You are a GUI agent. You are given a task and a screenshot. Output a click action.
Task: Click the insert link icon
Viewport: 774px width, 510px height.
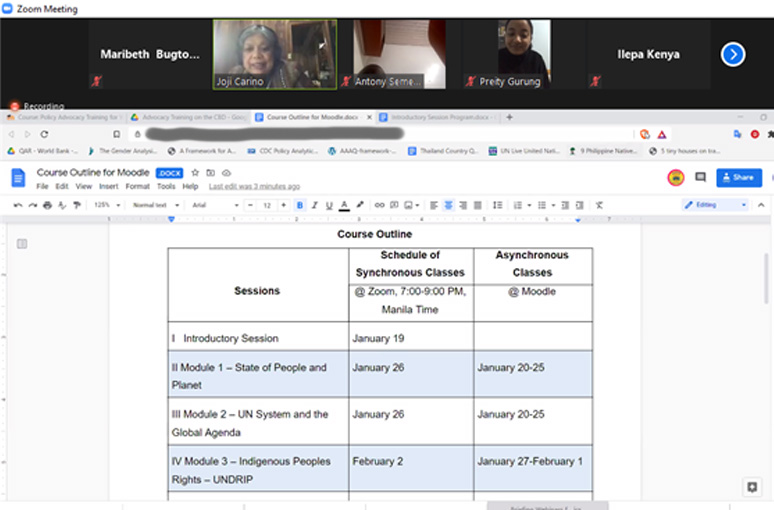[x=379, y=205]
